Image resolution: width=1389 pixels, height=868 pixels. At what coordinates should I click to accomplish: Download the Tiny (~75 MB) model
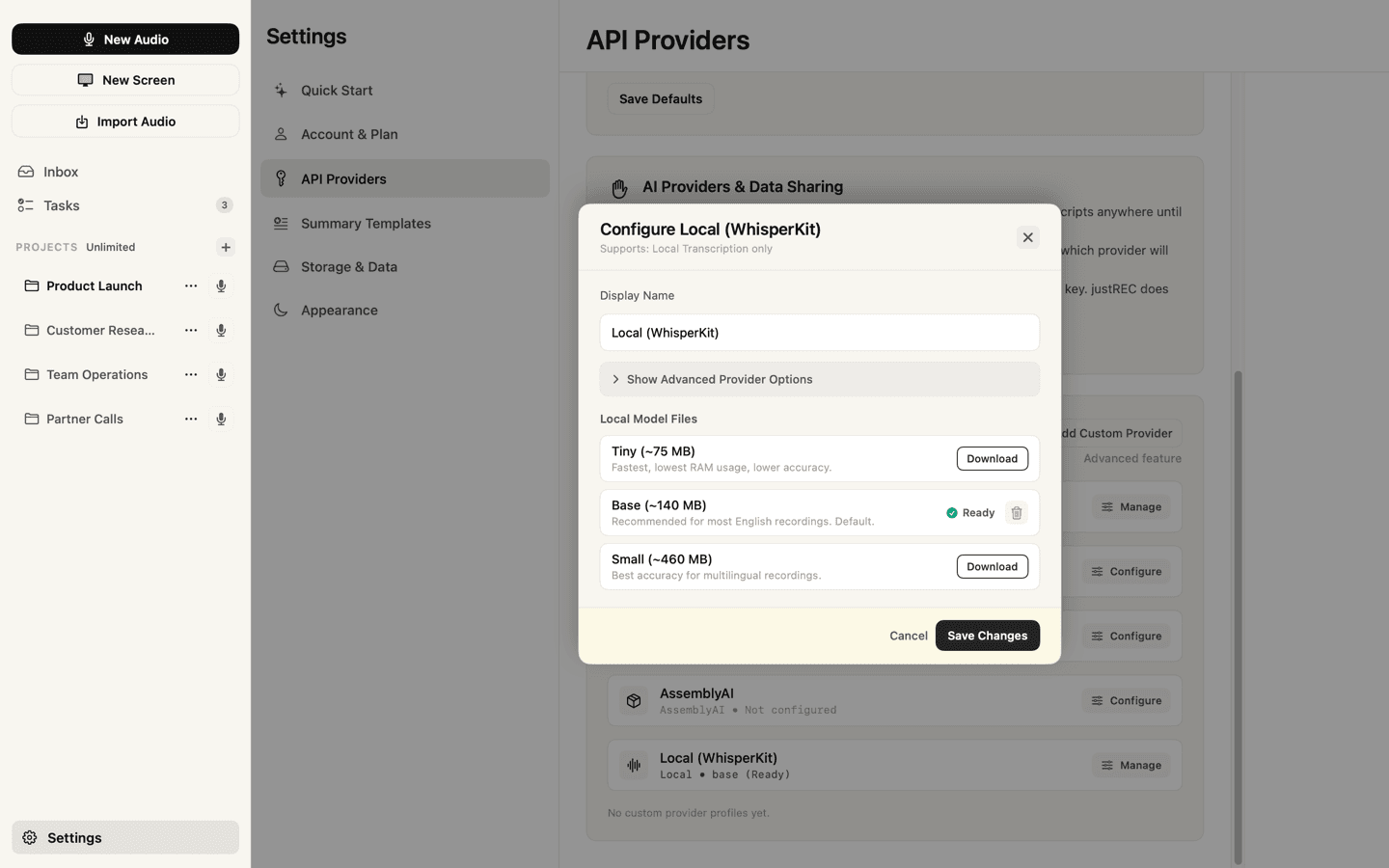[993, 459]
